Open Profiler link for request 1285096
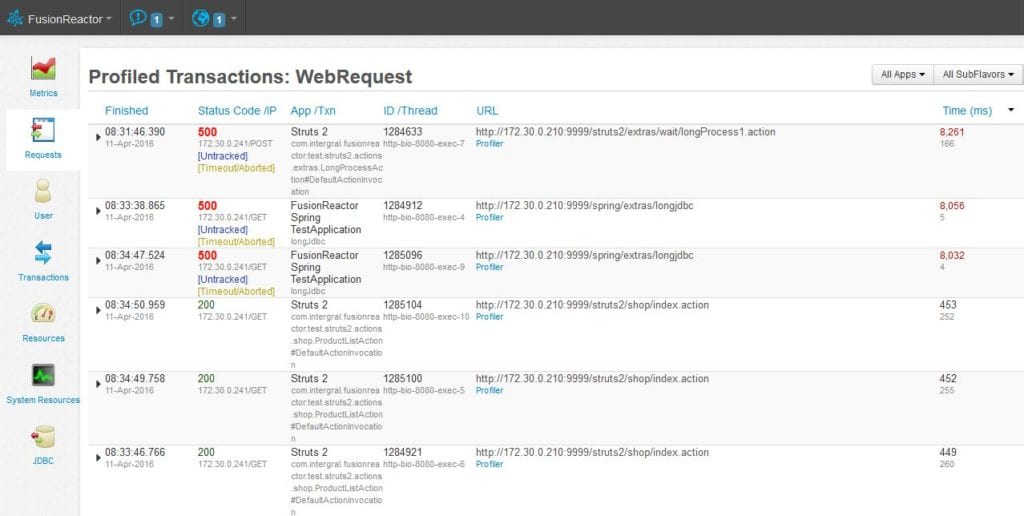 (489, 267)
